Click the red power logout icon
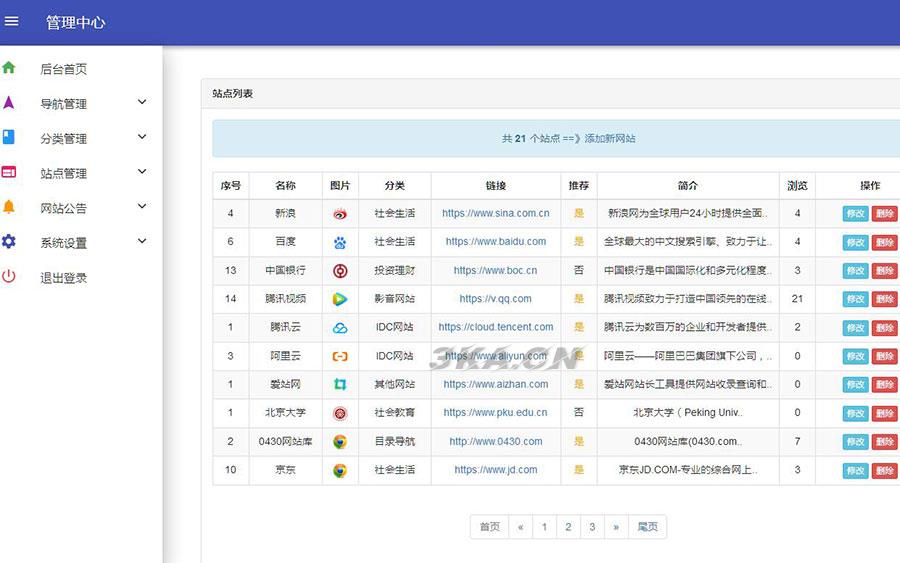 click(x=9, y=277)
